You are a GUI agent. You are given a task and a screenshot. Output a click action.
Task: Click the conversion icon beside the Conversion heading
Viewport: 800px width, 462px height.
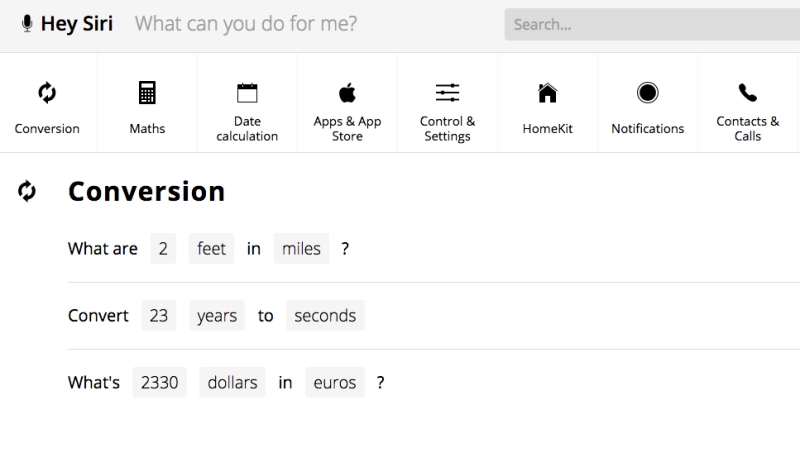coord(27,191)
